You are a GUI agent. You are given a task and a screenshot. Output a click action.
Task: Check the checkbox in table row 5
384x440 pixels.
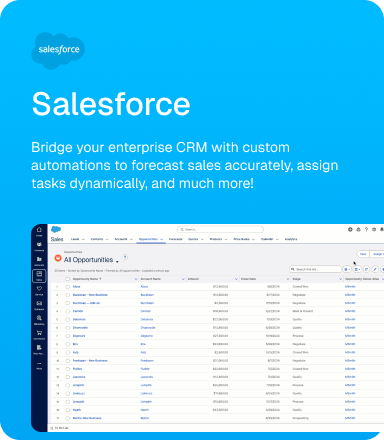pyautogui.click(x=67, y=320)
